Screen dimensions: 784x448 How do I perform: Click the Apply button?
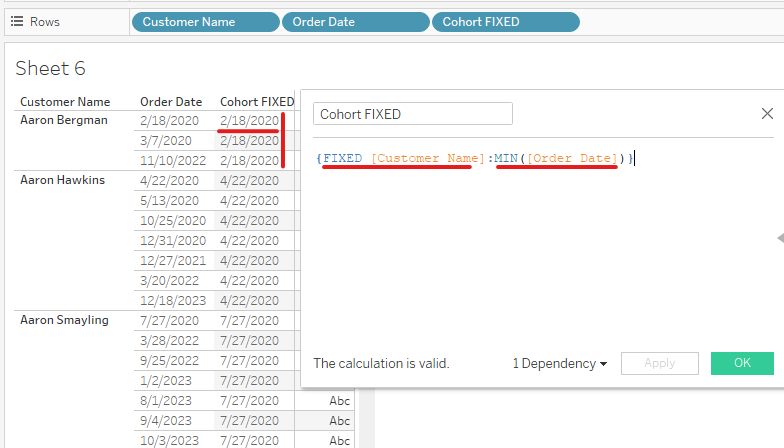660,363
